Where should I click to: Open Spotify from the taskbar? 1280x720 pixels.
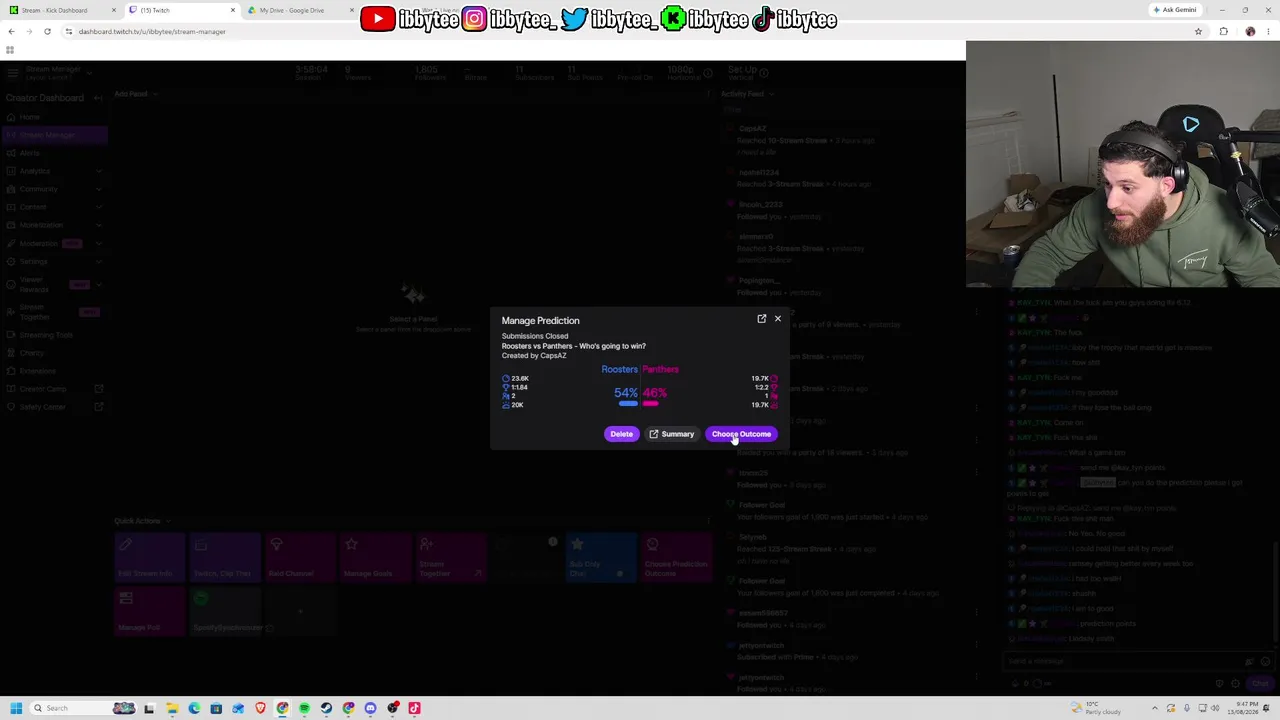[x=304, y=708]
